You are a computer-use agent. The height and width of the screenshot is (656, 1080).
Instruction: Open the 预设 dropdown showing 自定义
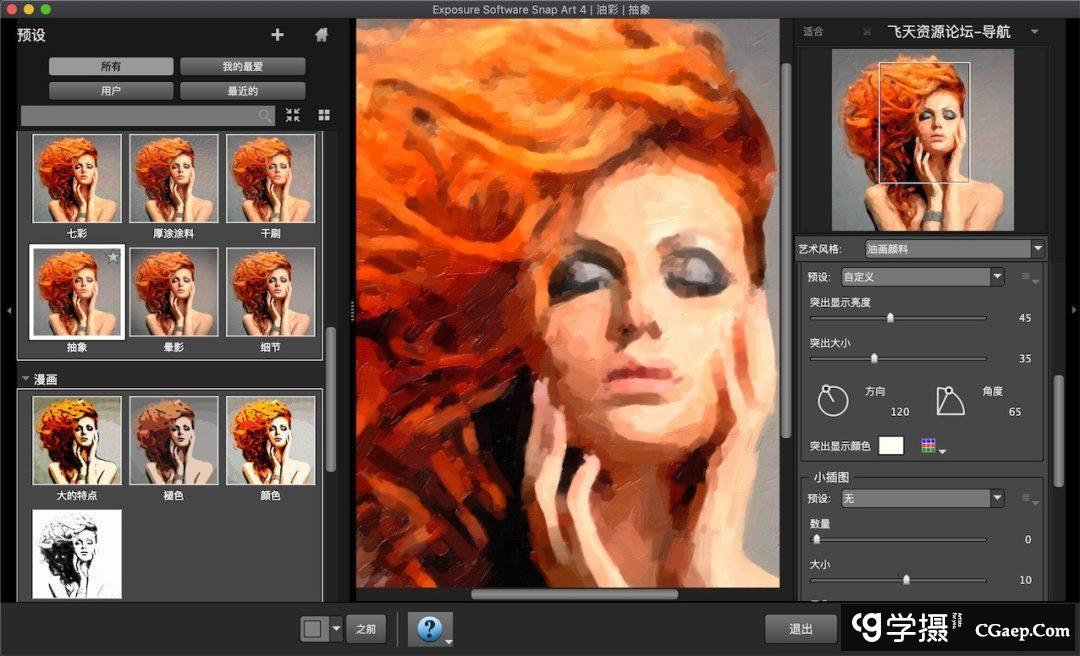tap(921, 277)
